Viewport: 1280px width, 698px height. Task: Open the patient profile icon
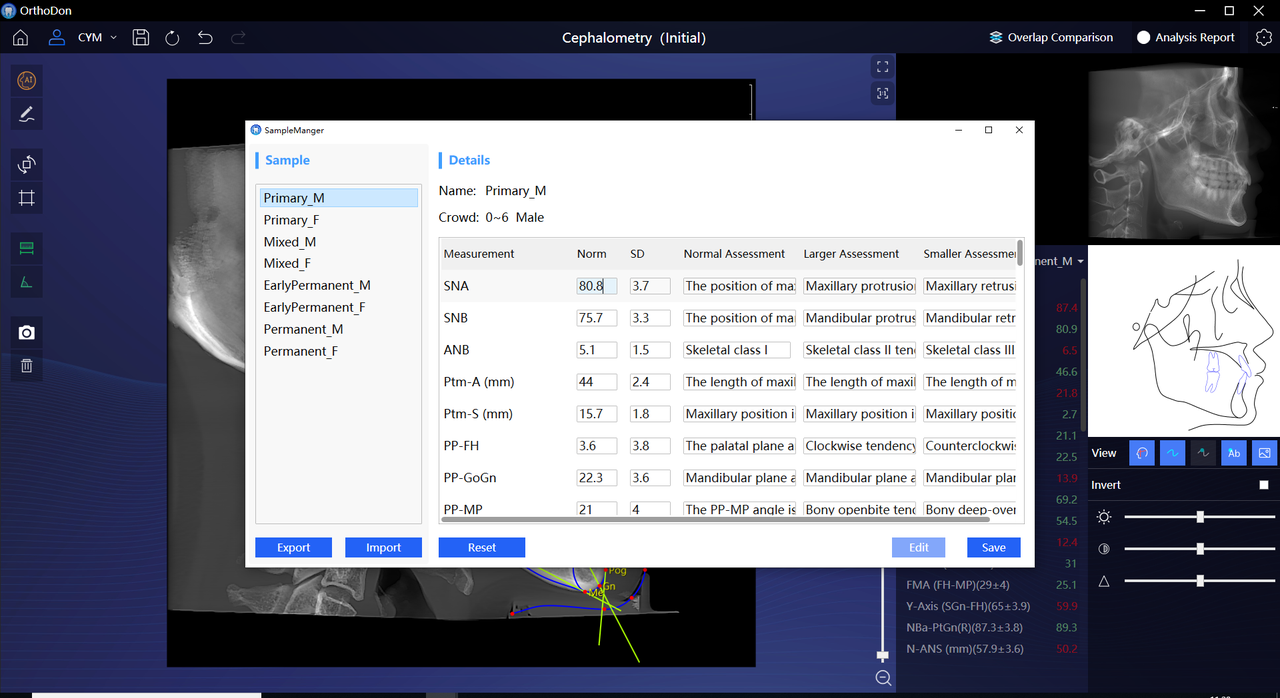[x=57, y=38]
